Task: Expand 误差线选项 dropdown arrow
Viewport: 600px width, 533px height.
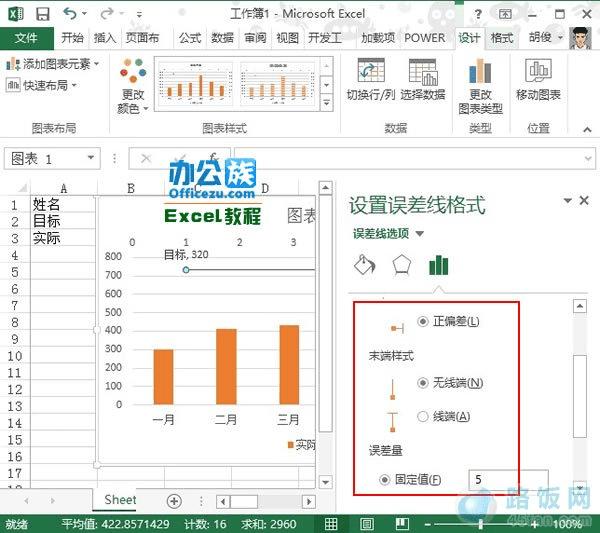Action: click(420, 233)
